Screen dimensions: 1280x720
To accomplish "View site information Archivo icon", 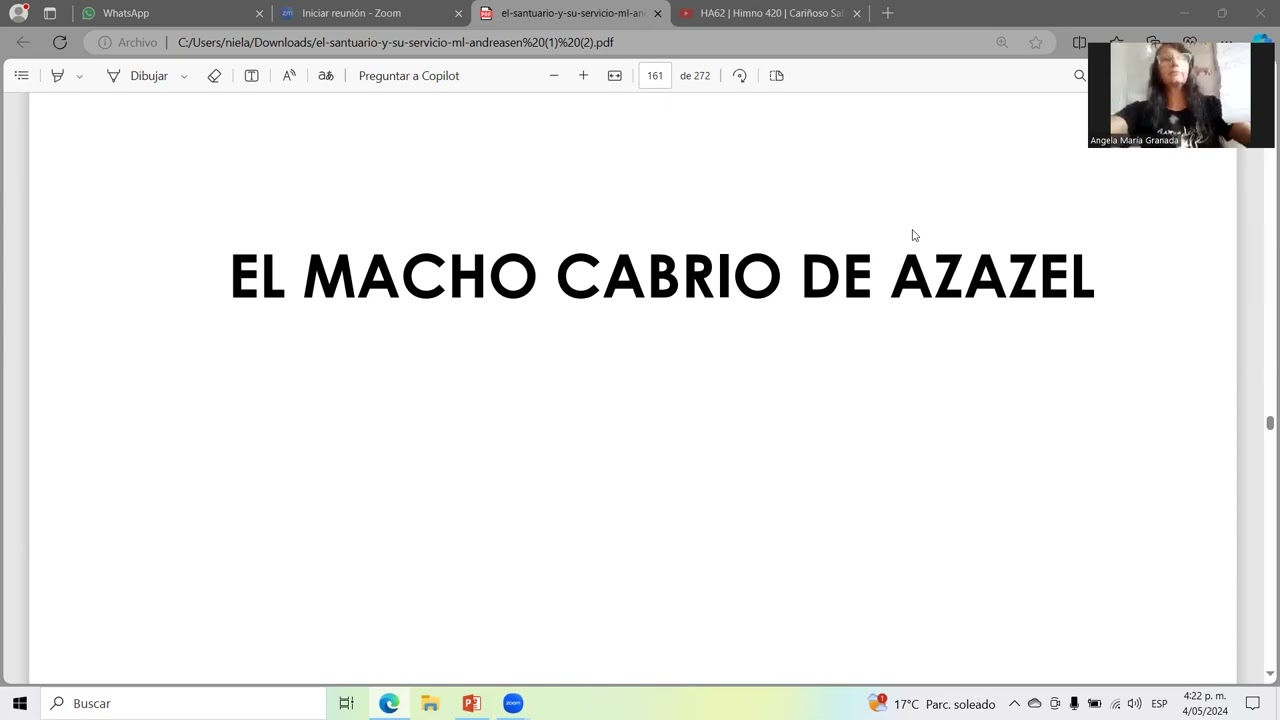I will [x=127, y=43].
